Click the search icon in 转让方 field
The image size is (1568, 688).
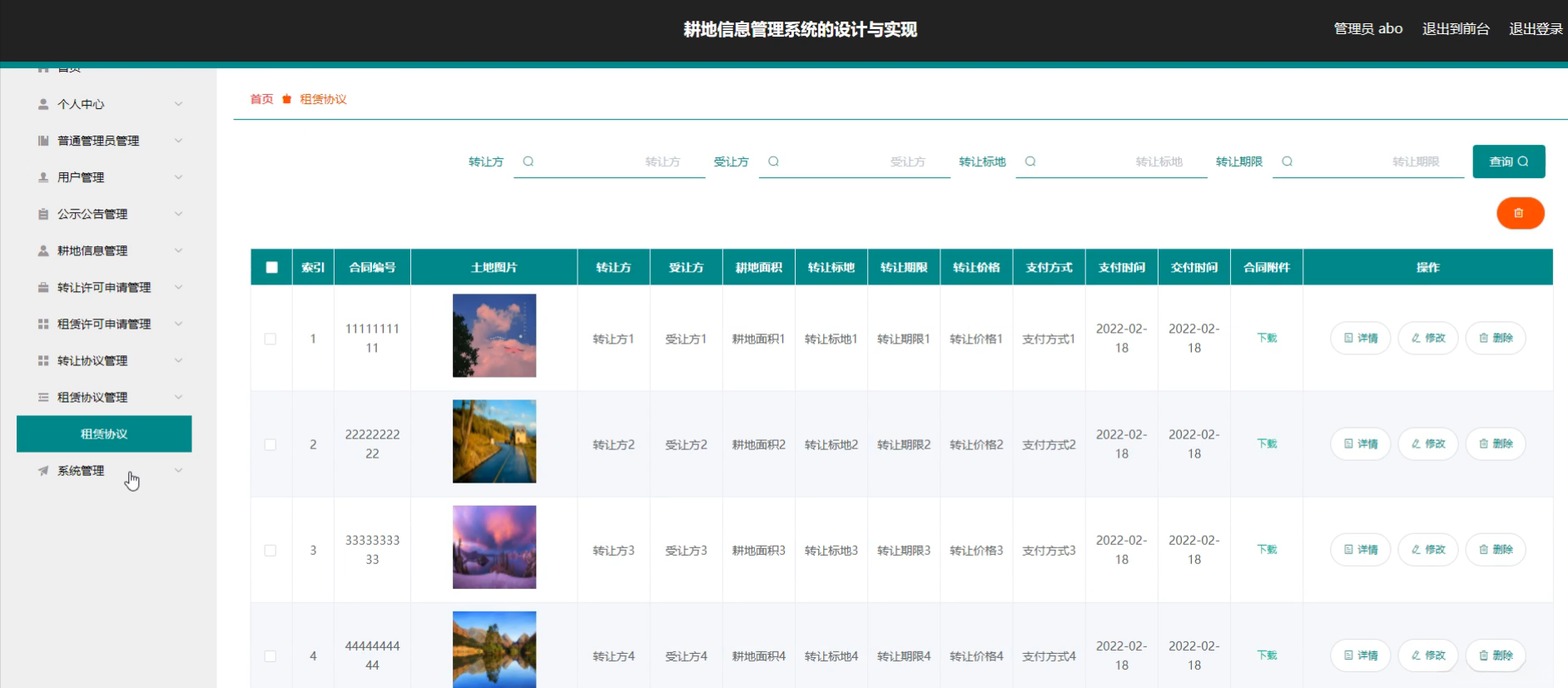point(528,161)
